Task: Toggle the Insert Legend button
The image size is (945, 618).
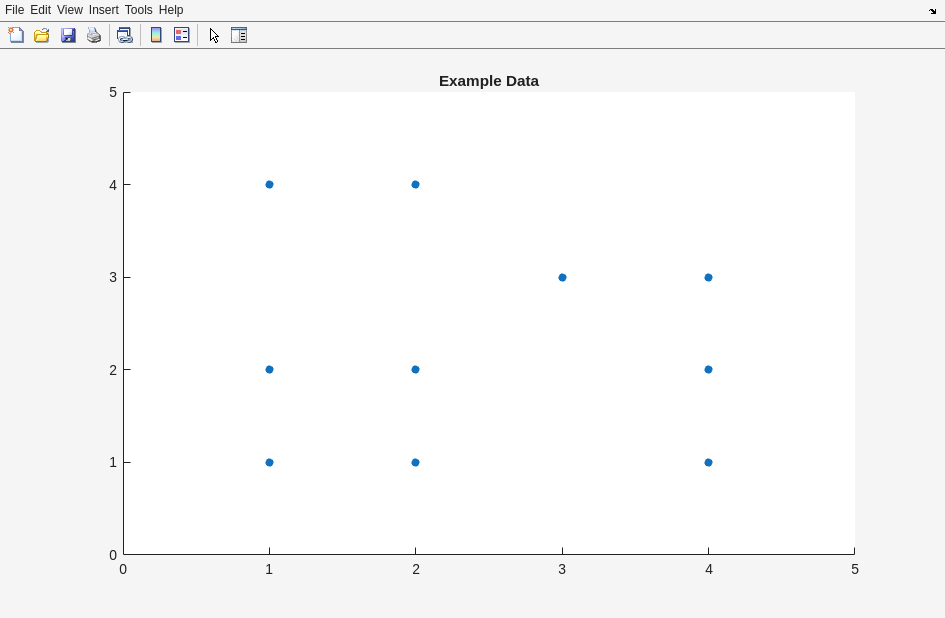Action: pyautogui.click(x=182, y=35)
